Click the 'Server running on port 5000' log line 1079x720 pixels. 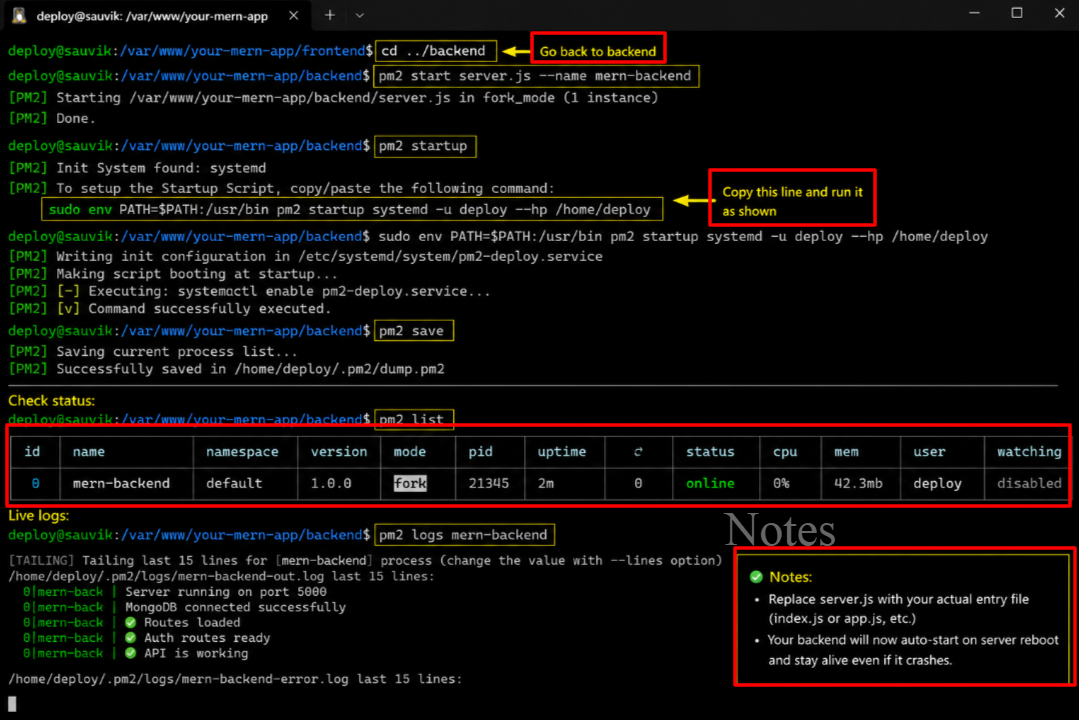(x=226, y=592)
